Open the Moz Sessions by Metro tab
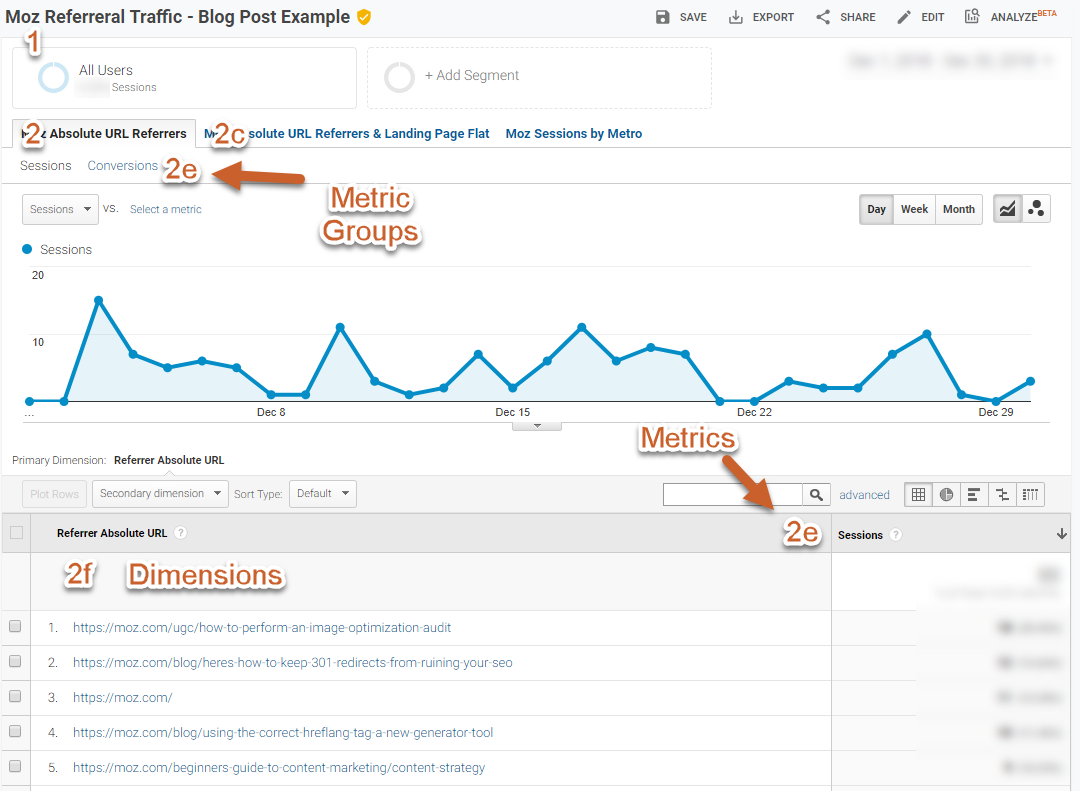The width and height of the screenshot is (1080, 791). point(573,133)
